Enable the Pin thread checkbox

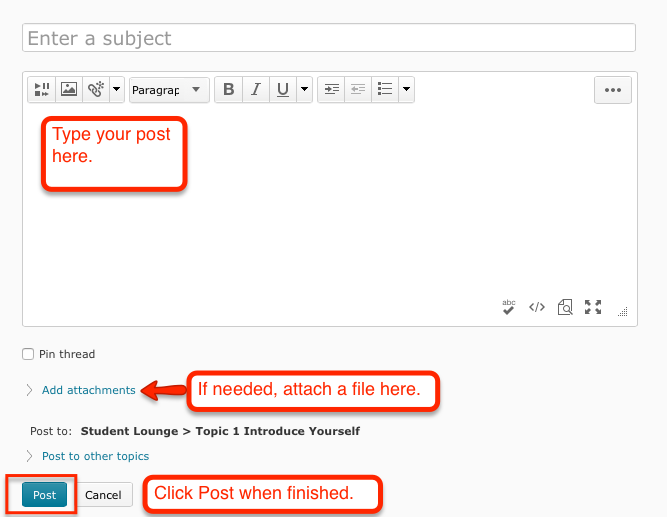coord(28,354)
